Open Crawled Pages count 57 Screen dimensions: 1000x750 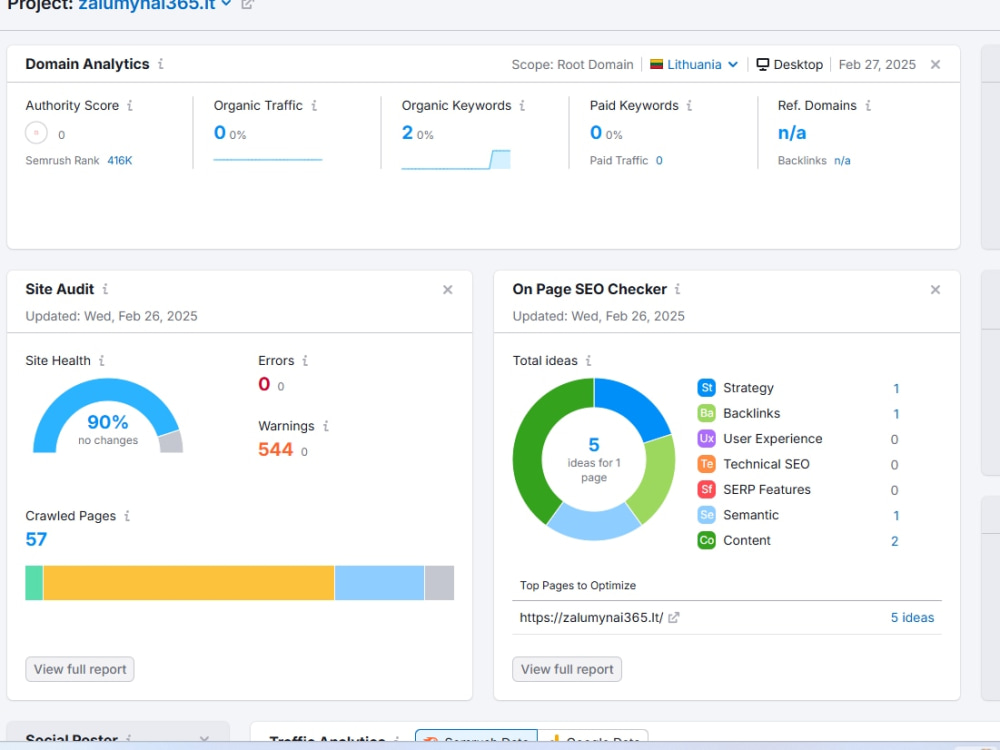coord(36,540)
